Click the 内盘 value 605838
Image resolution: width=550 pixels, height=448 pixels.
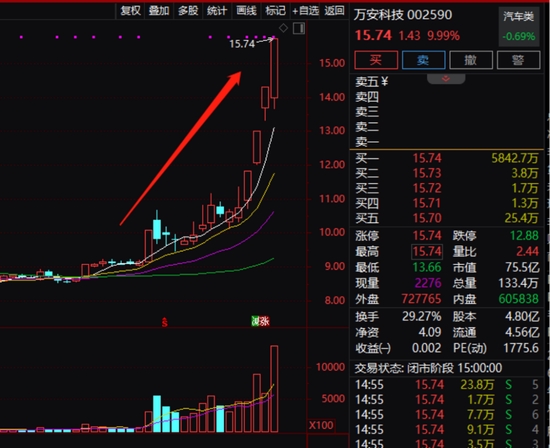pyautogui.click(x=519, y=299)
